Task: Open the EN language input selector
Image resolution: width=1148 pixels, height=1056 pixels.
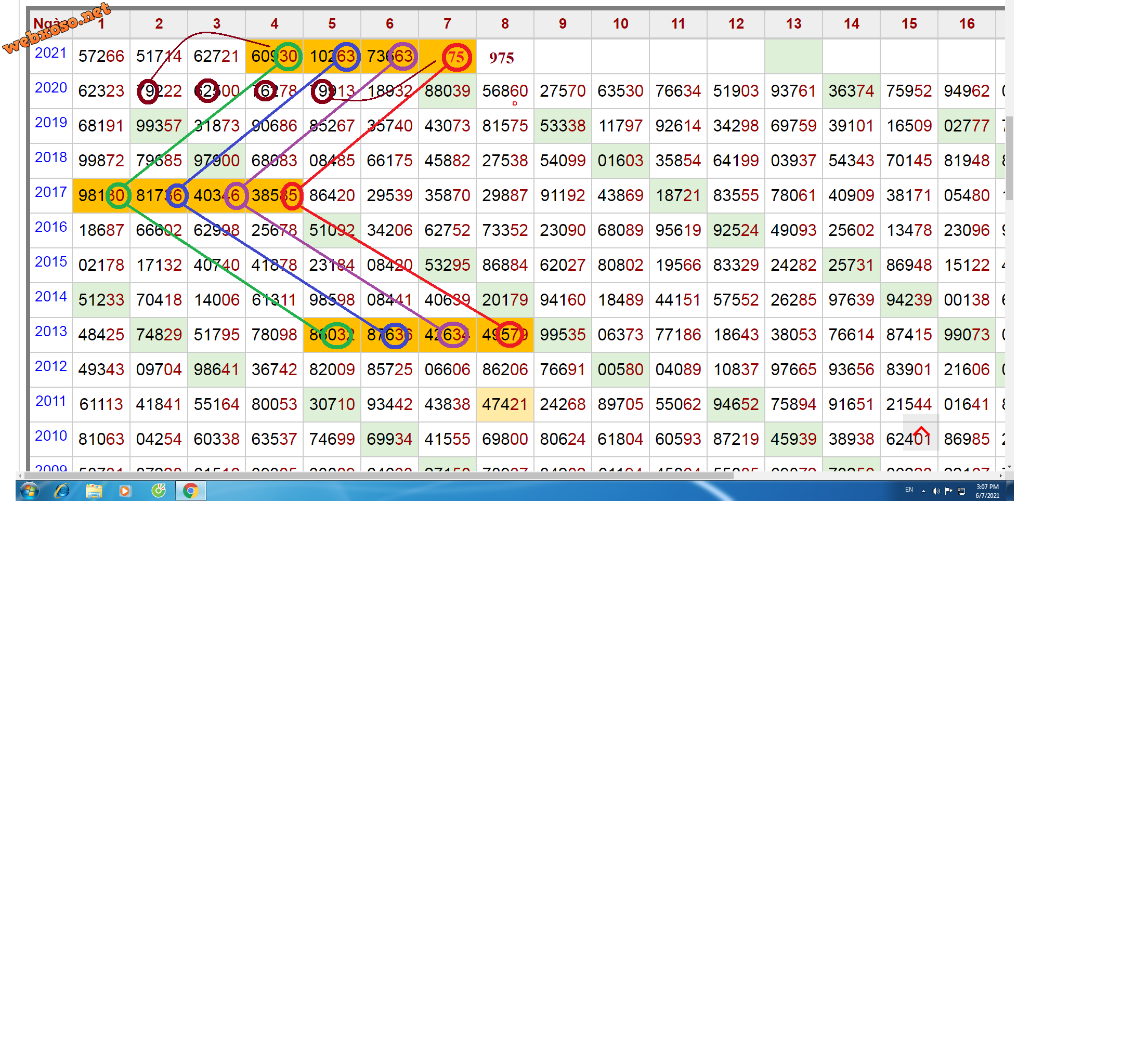Action: 909,490
